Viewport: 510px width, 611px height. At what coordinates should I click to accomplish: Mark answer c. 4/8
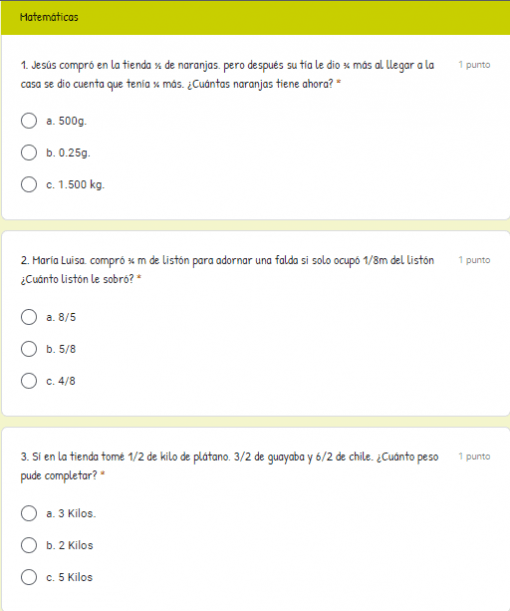tap(29, 381)
